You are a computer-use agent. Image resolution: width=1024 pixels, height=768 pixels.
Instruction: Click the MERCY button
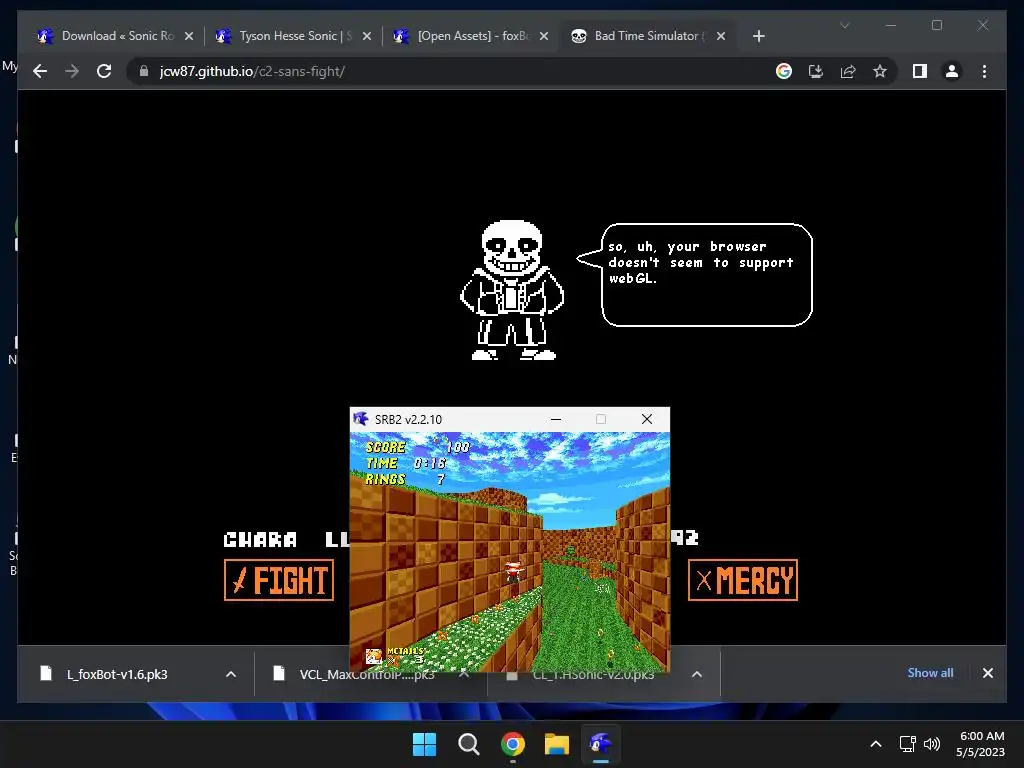coord(743,580)
